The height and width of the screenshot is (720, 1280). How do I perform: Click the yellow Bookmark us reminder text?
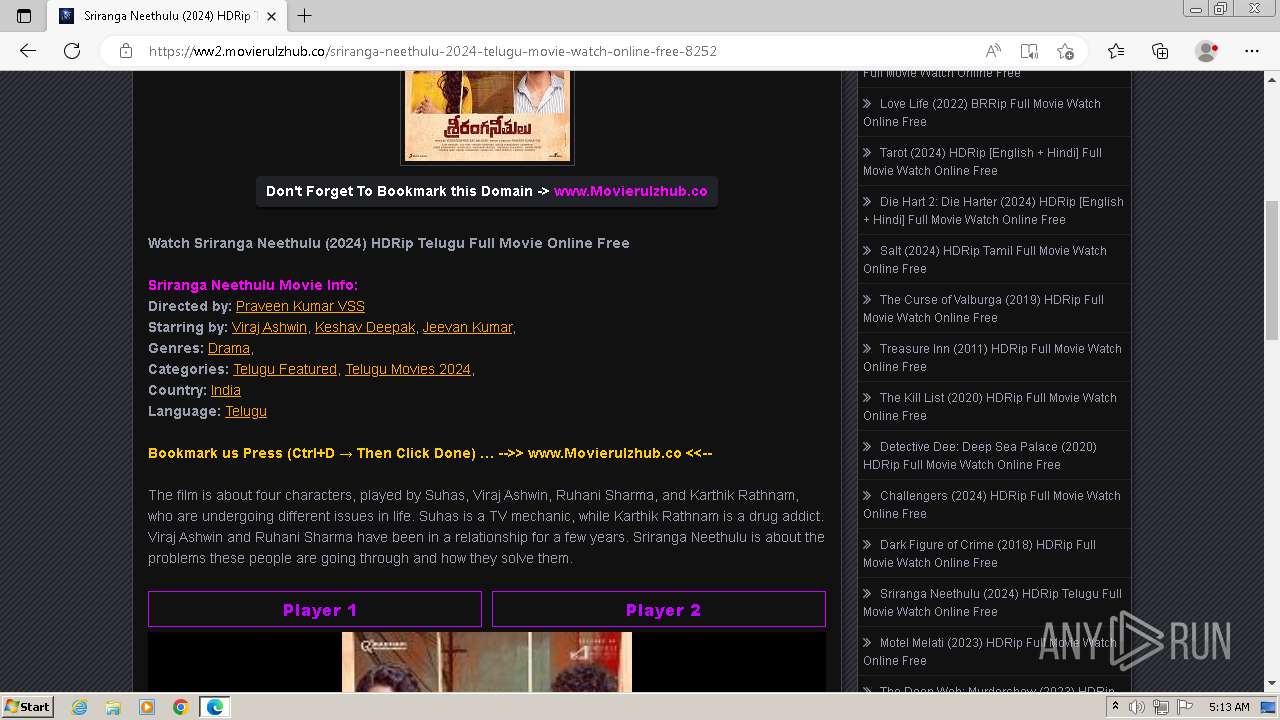(430, 453)
